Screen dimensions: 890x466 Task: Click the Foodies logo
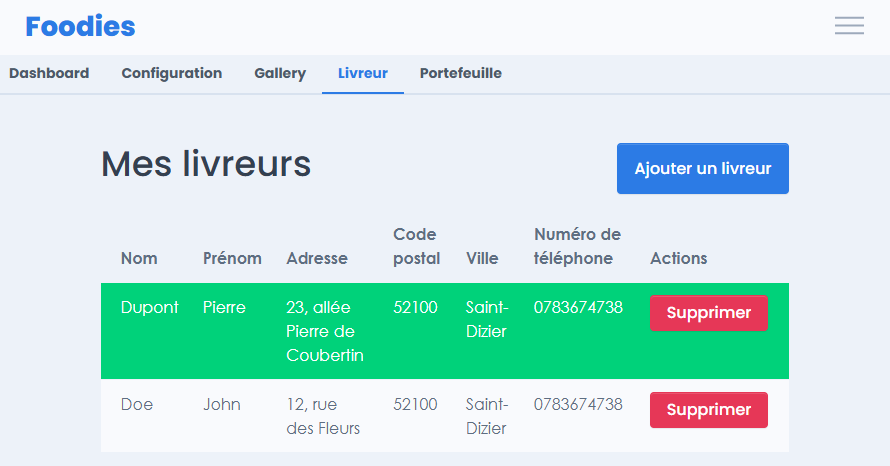click(81, 27)
